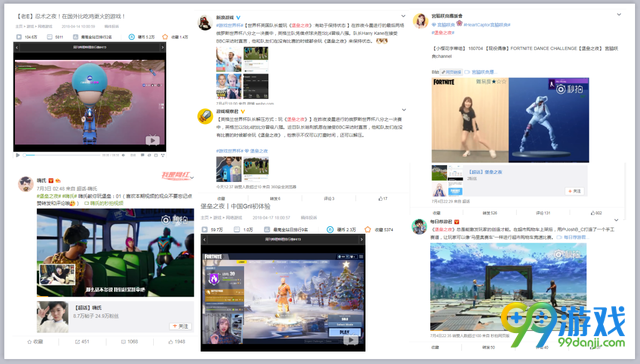This screenshot has height=364, width=640.
Task: Click the fullscreen icon under pink island video
Action: click(162, 155)
